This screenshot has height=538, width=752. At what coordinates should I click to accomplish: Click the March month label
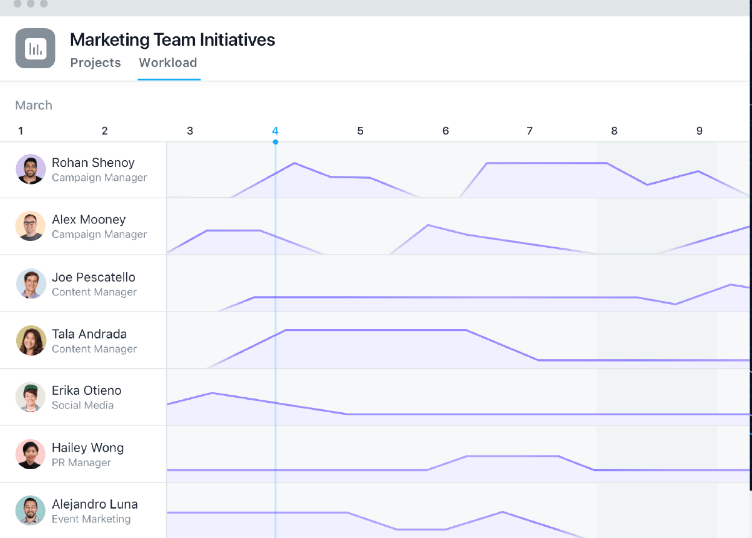click(34, 105)
